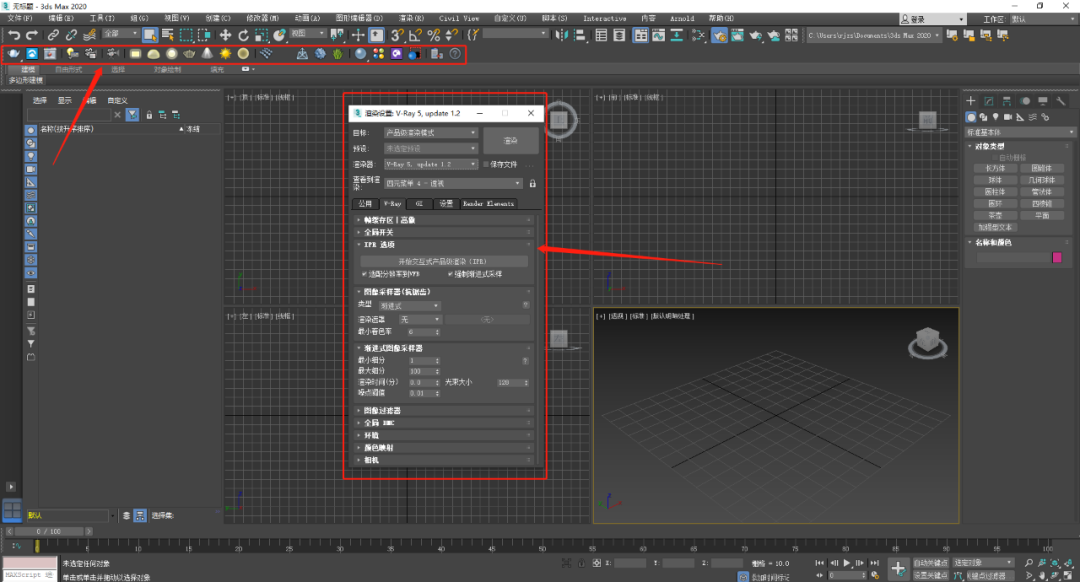Click the Undo arrow in main toolbar
The height and width of the screenshot is (582, 1080).
tap(14, 34)
